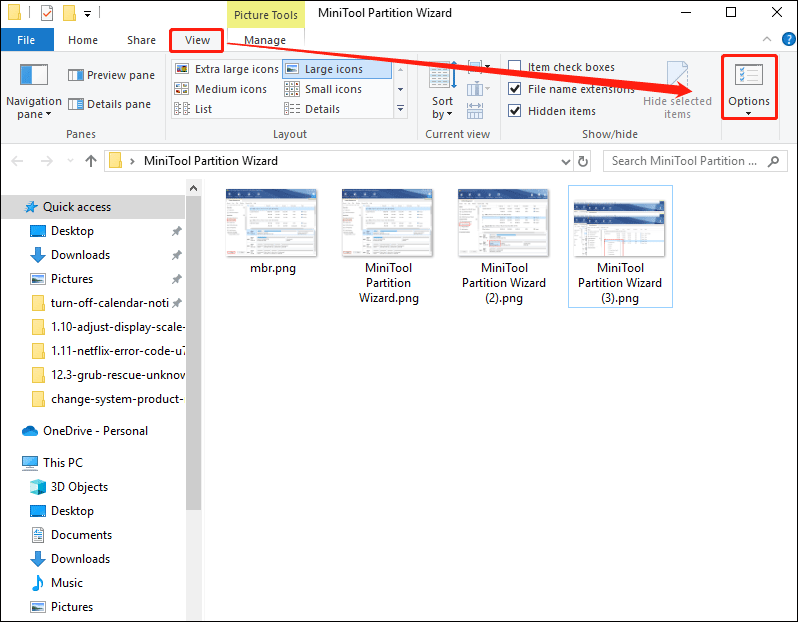Go up one folder level
The height and width of the screenshot is (622, 798).
(x=91, y=161)
